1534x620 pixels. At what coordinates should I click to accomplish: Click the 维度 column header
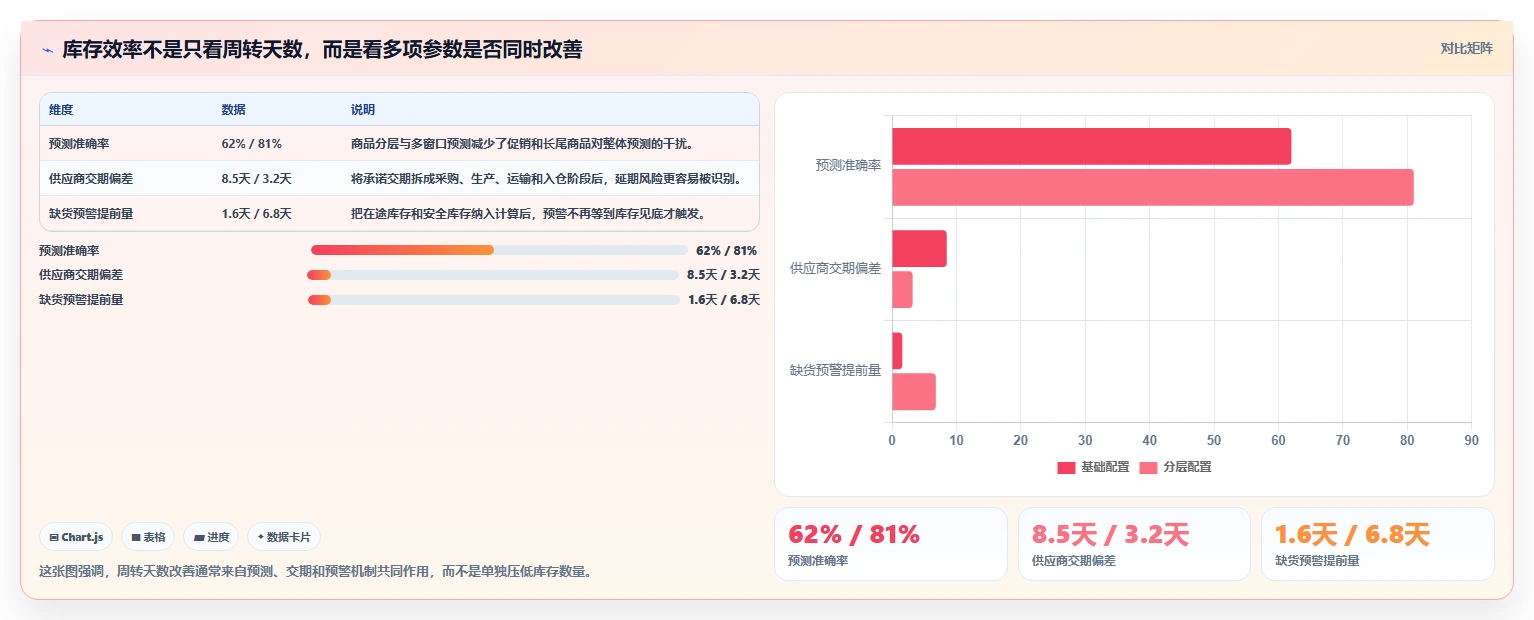click(61, 110)
